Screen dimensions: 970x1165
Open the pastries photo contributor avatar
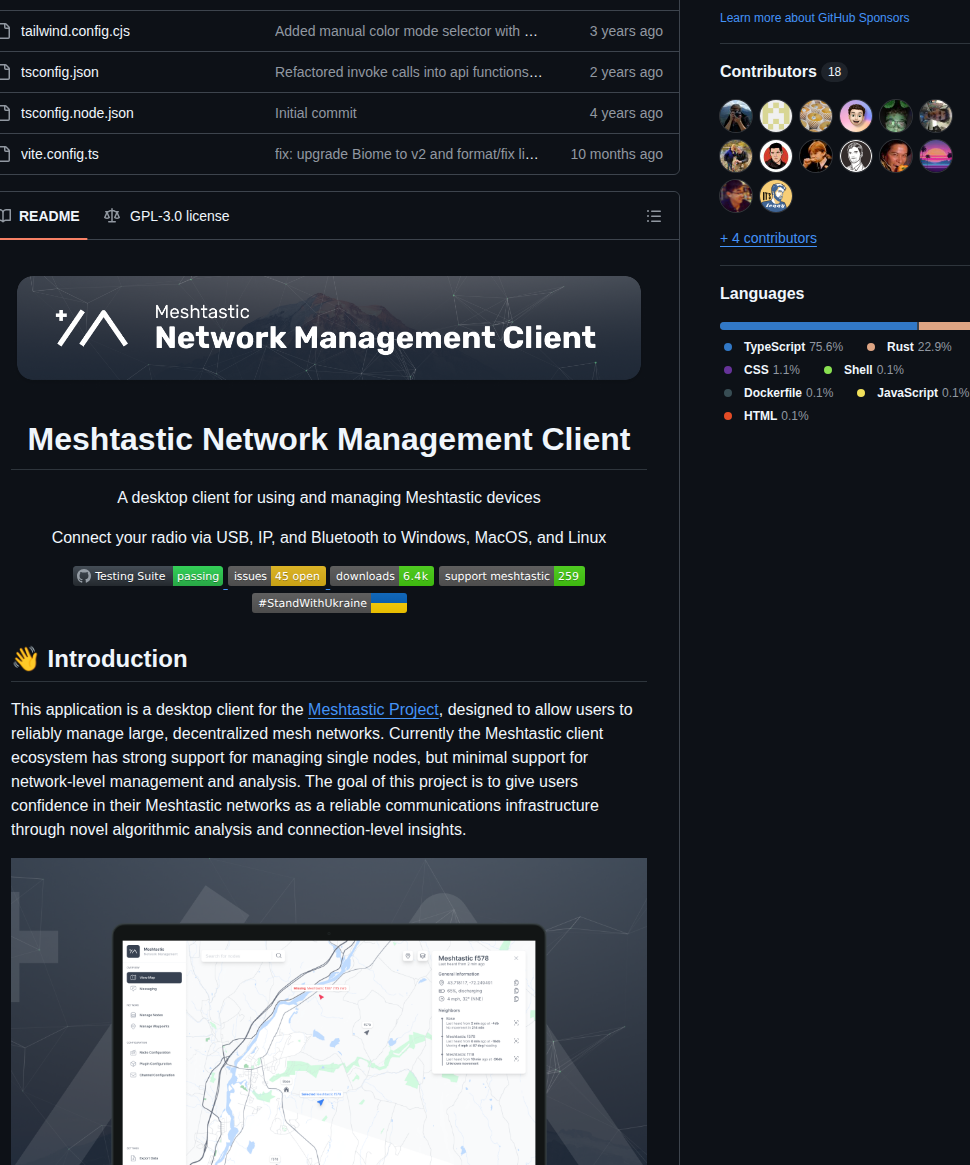pos(816,116)
